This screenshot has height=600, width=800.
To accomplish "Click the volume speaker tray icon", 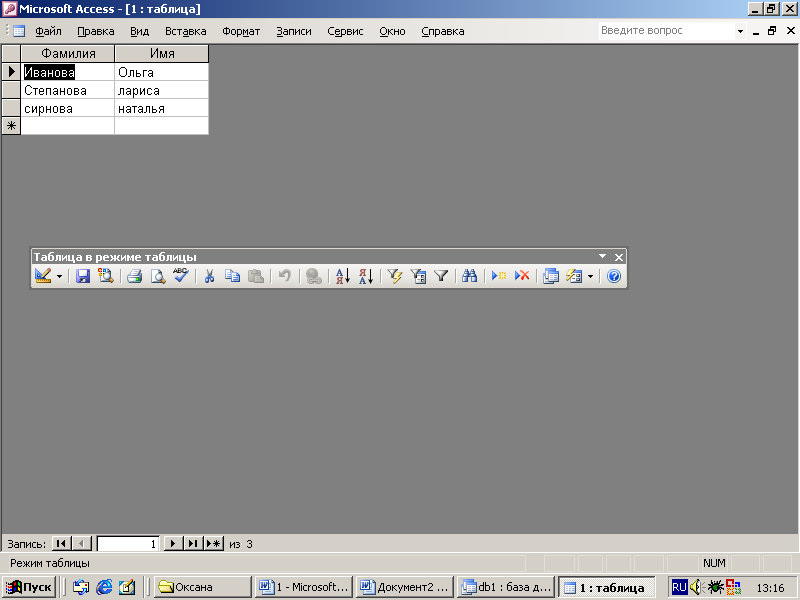I will (696, 587).
